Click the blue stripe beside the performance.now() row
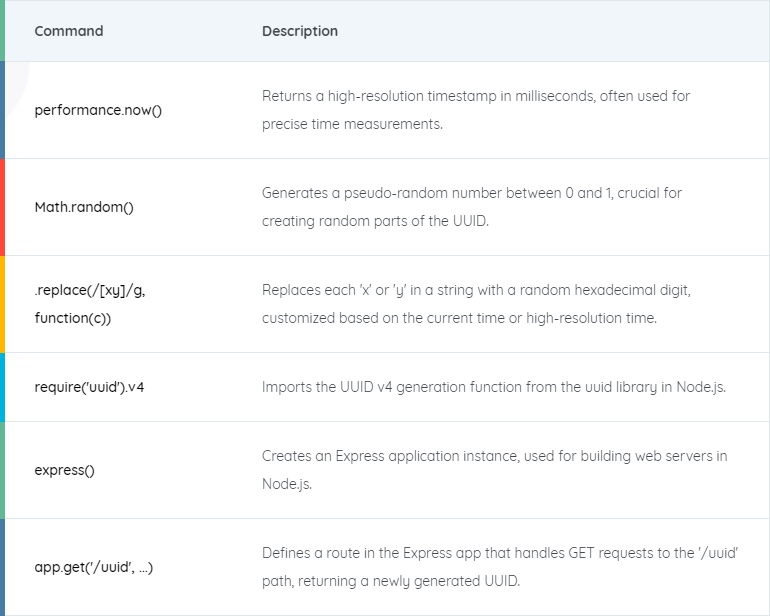 (2, 110)
